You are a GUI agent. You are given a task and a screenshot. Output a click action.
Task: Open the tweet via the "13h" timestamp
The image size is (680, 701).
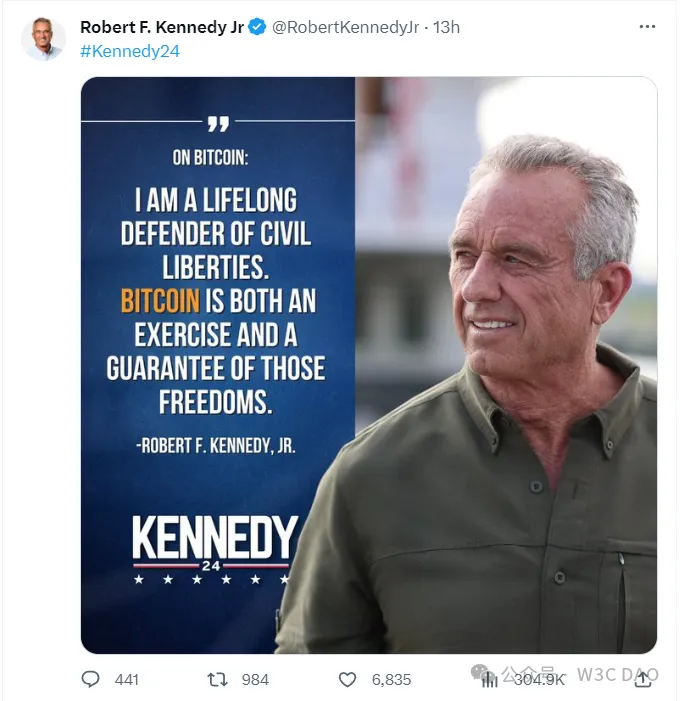[446, 27]
